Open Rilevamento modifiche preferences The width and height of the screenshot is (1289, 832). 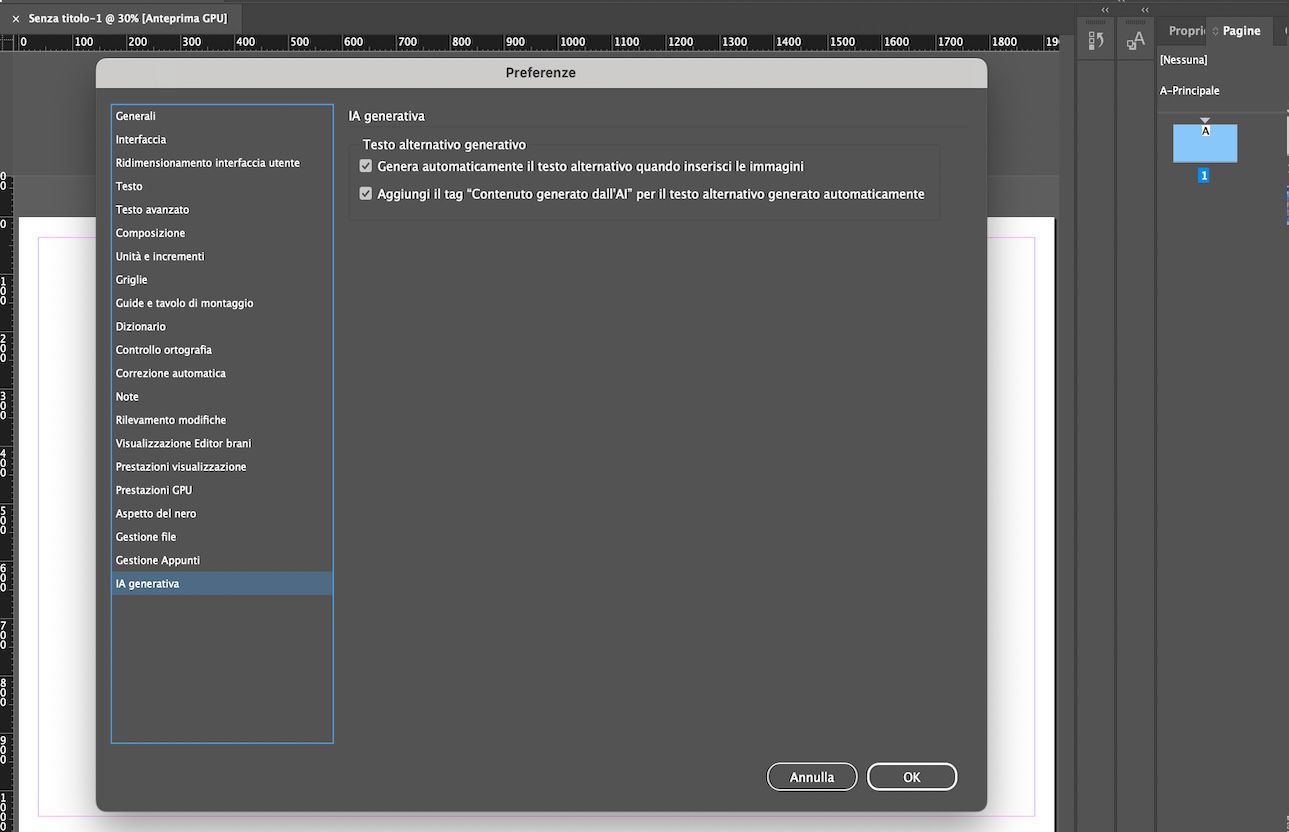click(222, 420)
